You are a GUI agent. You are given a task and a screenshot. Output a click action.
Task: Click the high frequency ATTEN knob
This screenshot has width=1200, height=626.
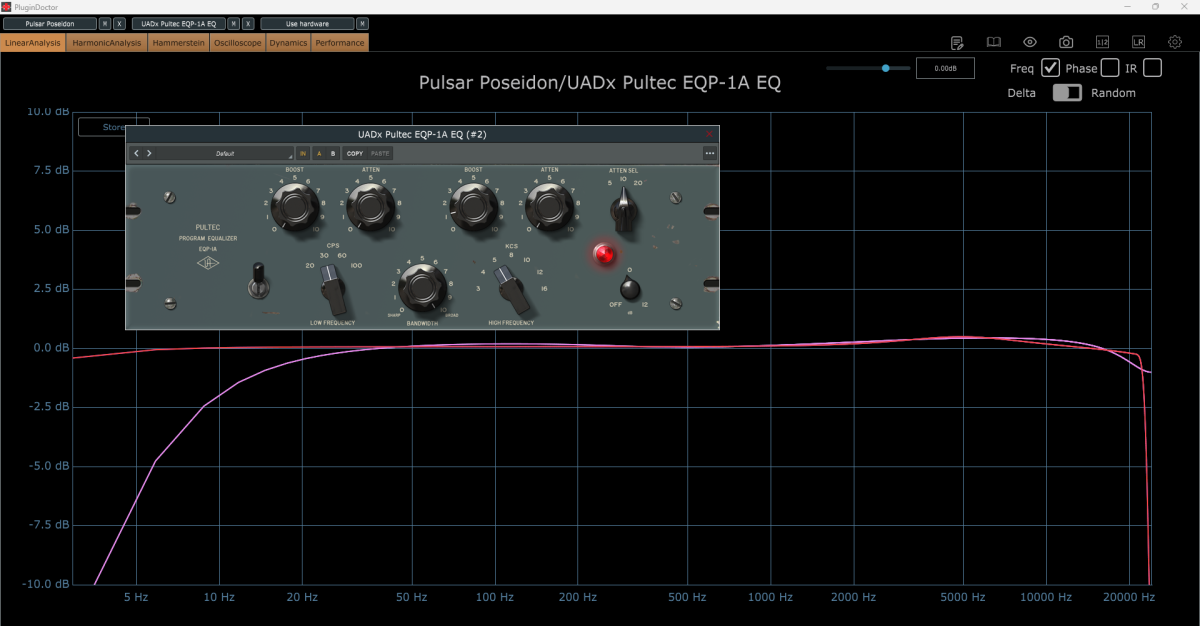coord(549,207)
